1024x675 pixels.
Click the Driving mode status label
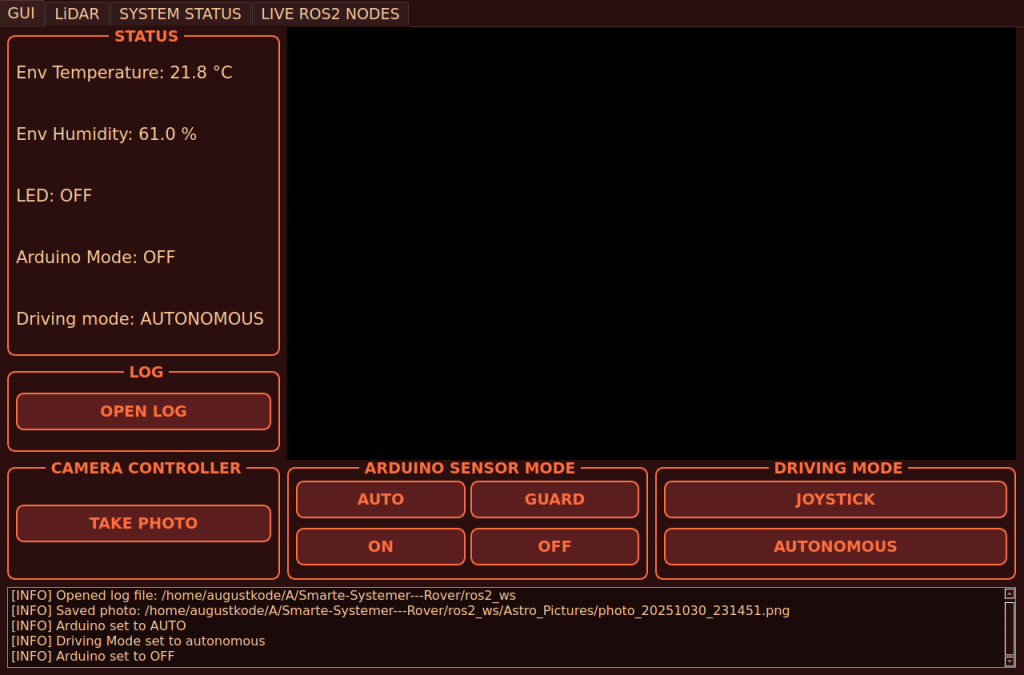140,319
